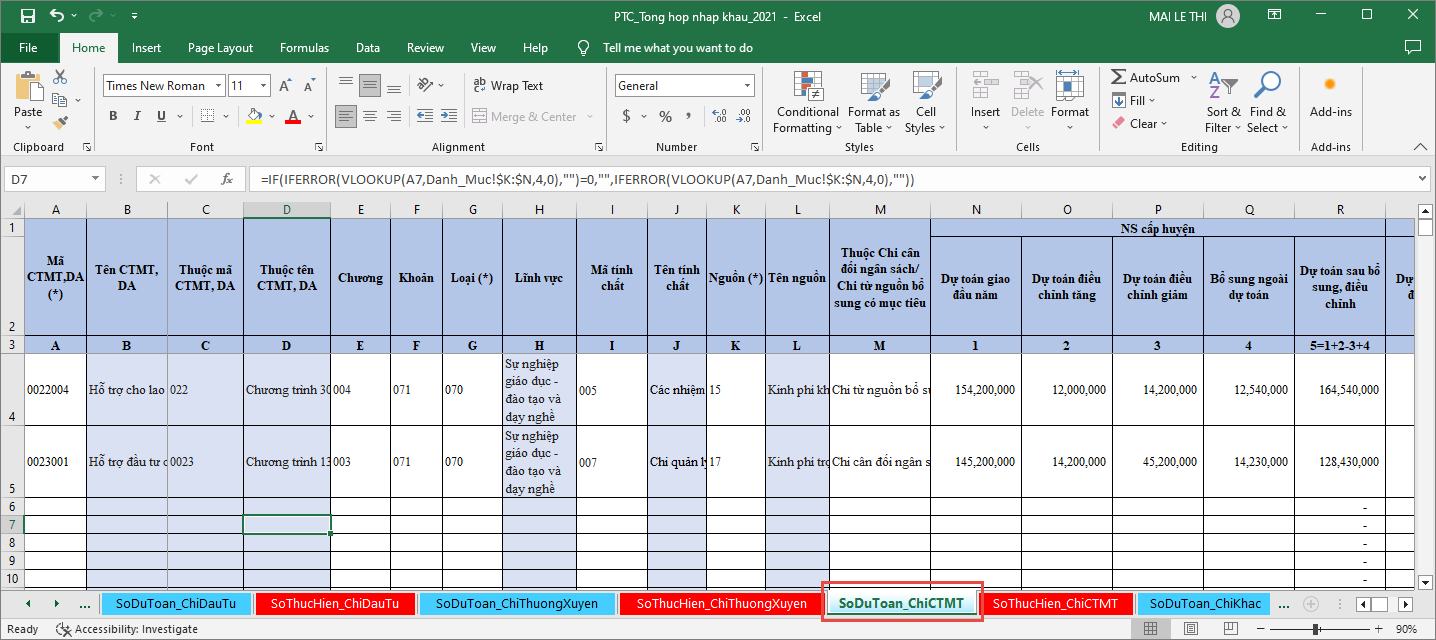The width and height of the screenshot is (1436, 640).
Task: Switch to the Formulas ribbon tab
Action: 304,48
